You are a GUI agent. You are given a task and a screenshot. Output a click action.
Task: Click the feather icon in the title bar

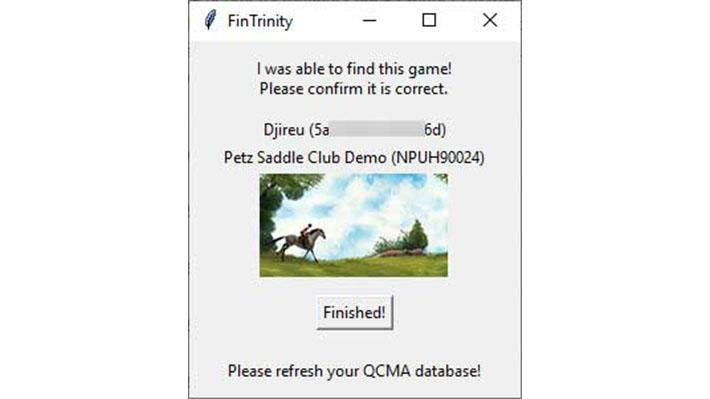click(x=210, y=20)
